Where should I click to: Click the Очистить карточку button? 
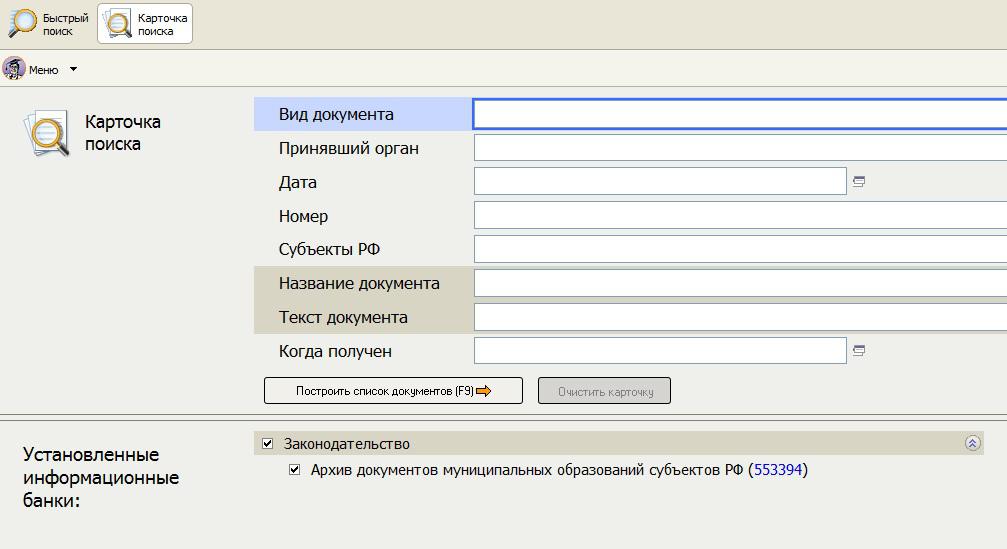point(604,391)
